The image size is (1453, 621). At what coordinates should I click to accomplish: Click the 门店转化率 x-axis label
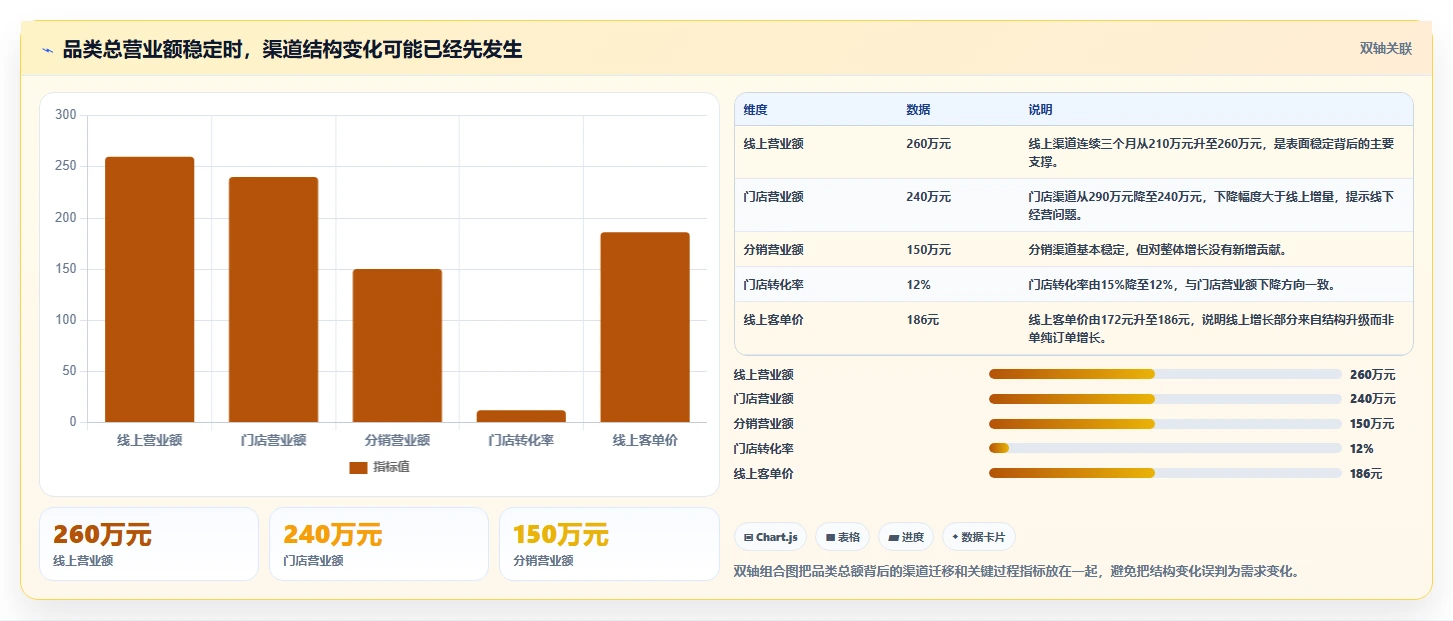(521, 440)
